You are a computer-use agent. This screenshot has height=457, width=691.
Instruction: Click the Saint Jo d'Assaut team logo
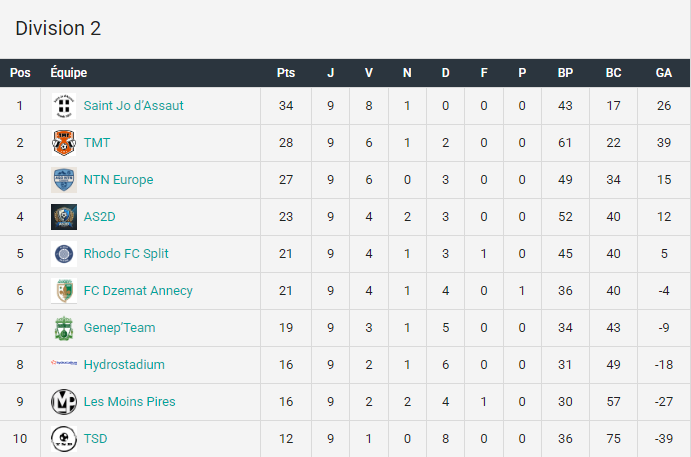[64, 106]
